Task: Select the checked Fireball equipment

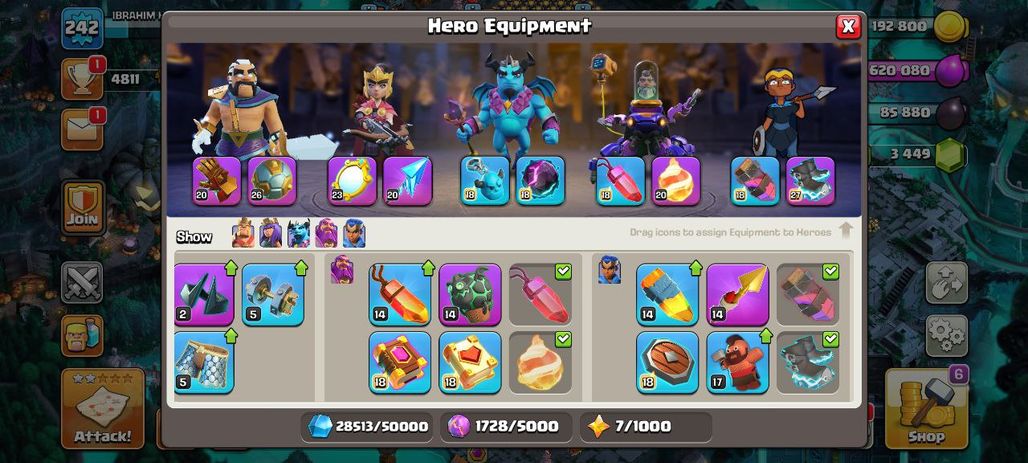Action: point(540,363)
